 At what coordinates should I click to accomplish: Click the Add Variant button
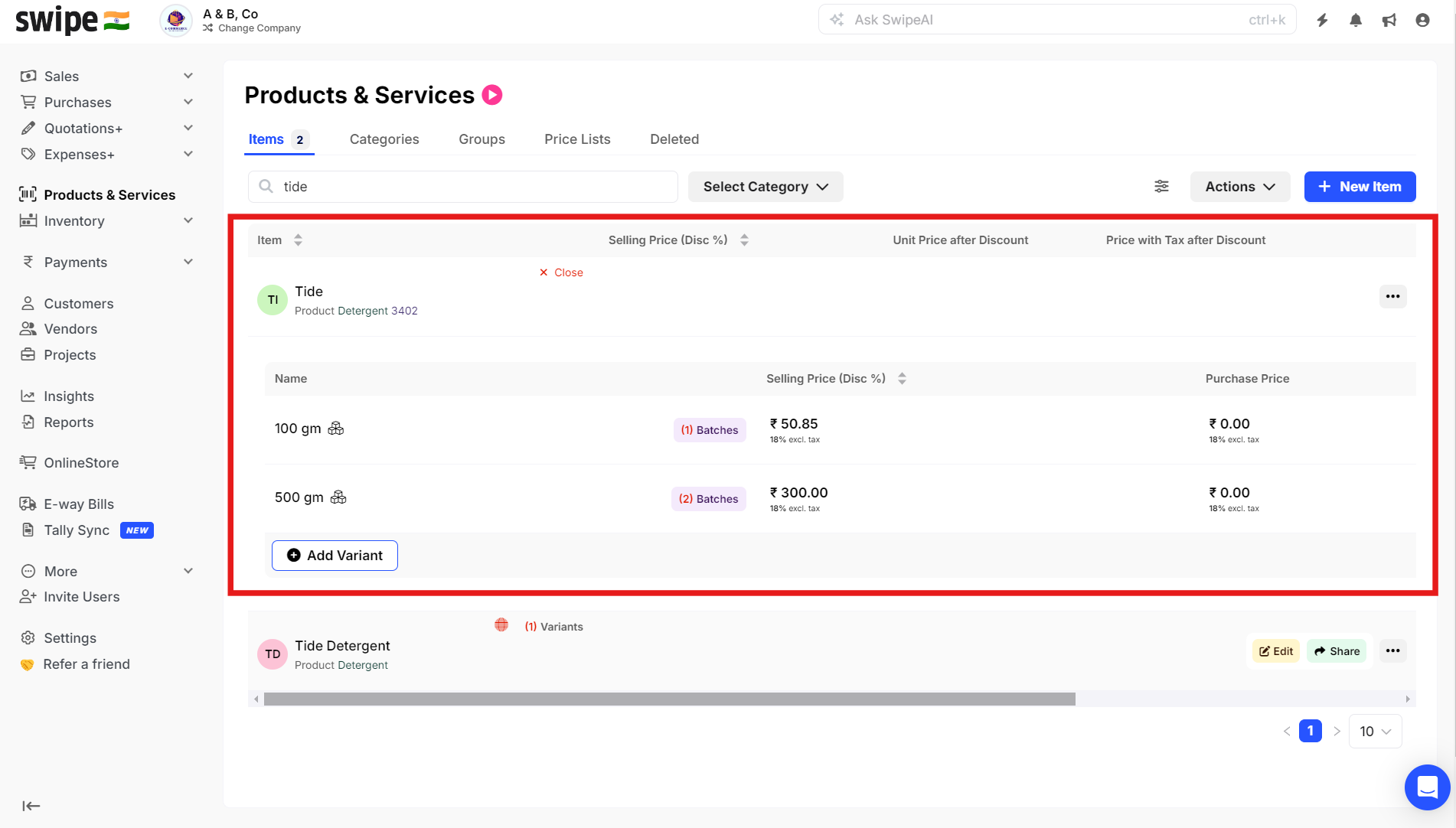pyautogui.click(x=335, y=556)
